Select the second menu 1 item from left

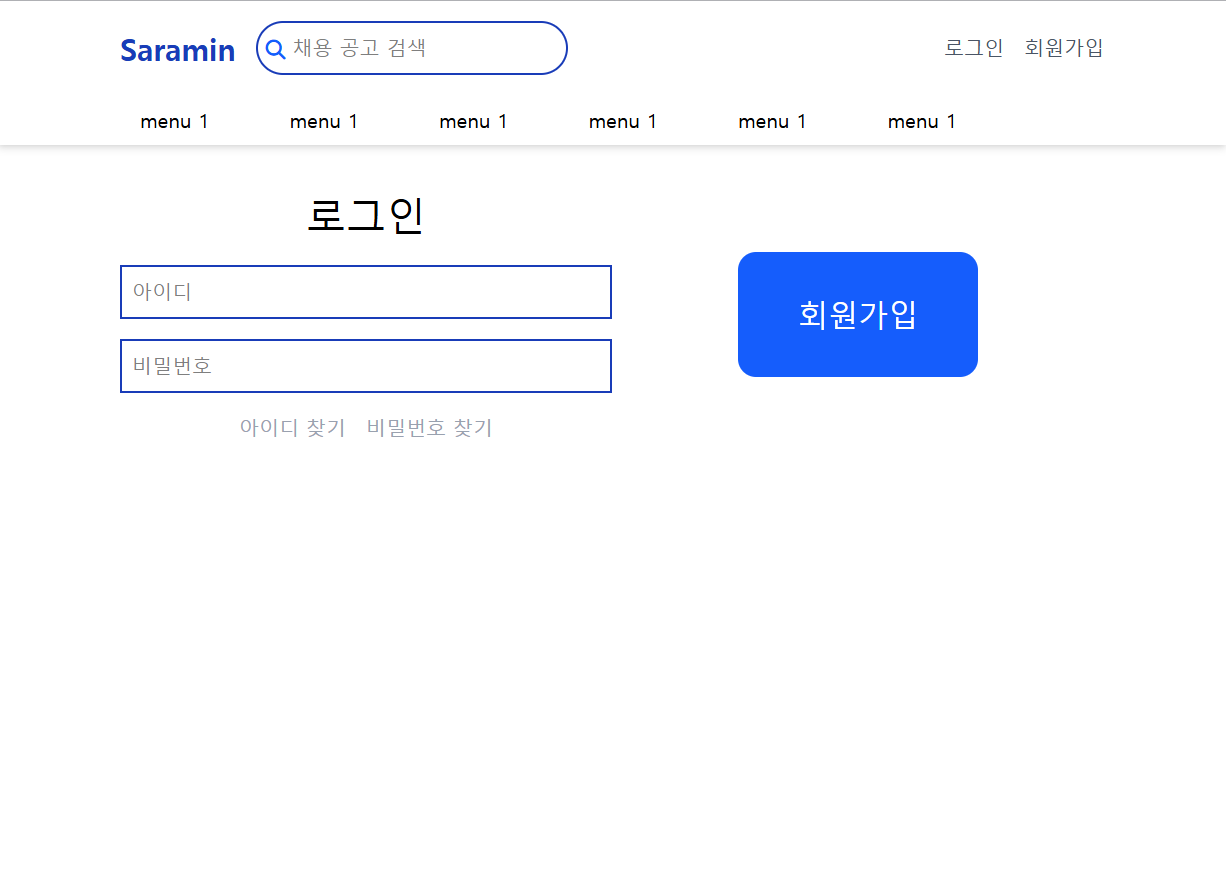coord(324,122)
